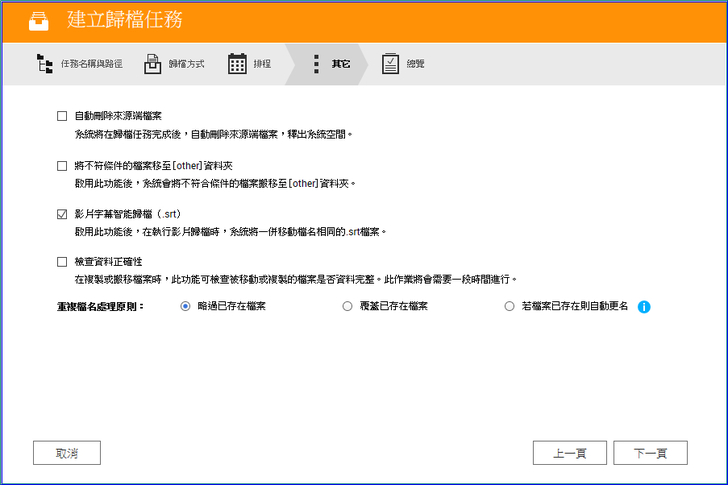Click the 重複檔名處理原則 label

coord(100,307)
